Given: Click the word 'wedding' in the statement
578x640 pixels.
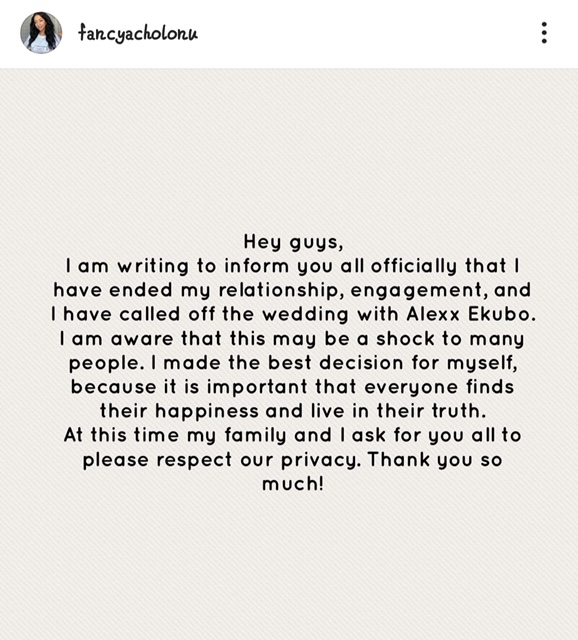Looking at the screenshot, I should (x=305, y=314).
